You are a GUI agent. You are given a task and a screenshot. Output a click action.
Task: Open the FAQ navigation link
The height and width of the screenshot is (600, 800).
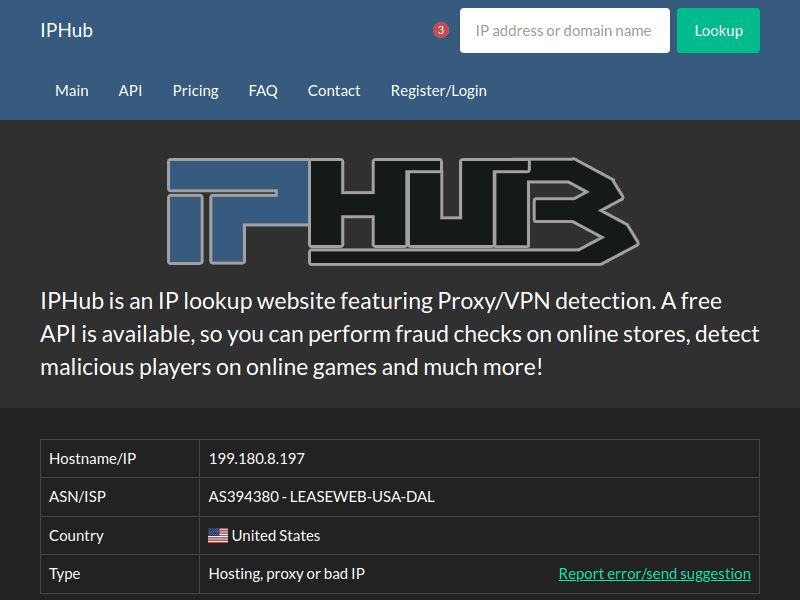[x=263, y=90]
